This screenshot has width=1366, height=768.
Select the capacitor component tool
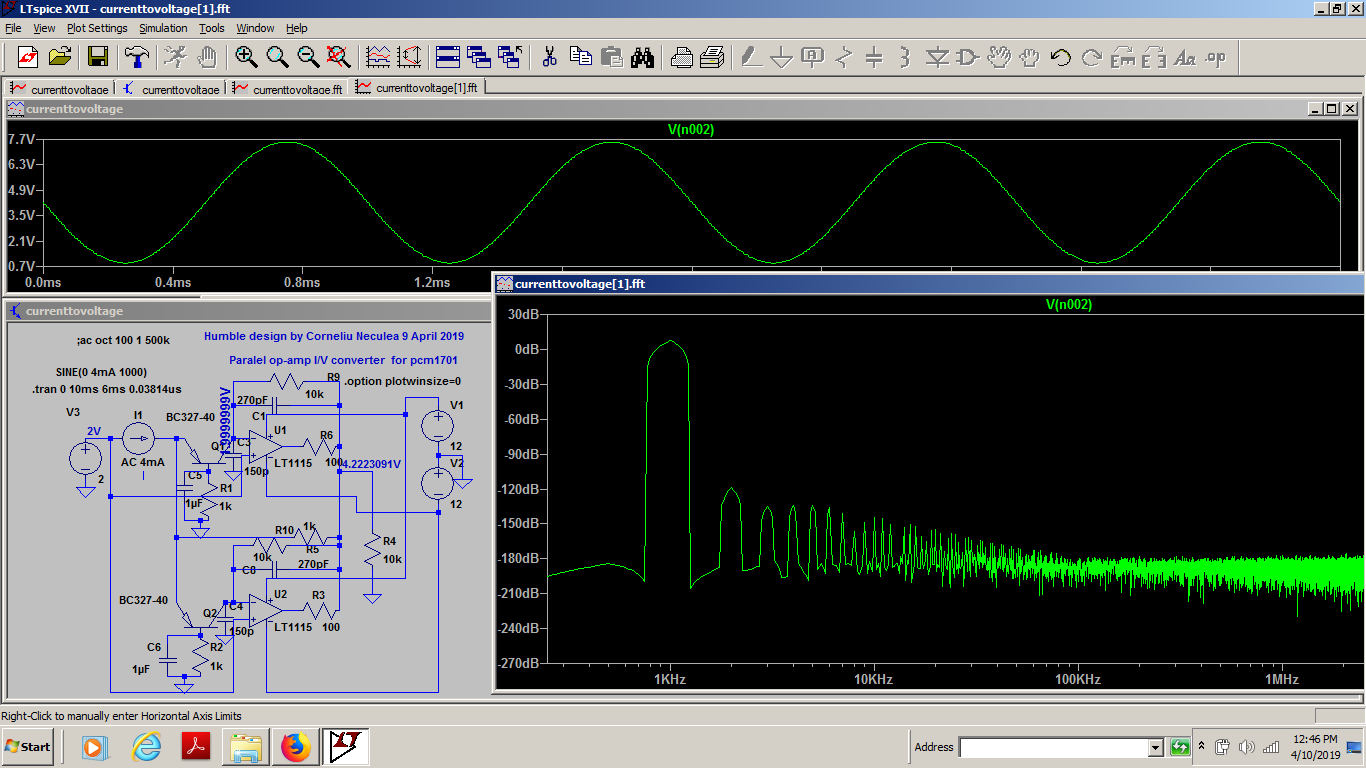click(874, 56)
